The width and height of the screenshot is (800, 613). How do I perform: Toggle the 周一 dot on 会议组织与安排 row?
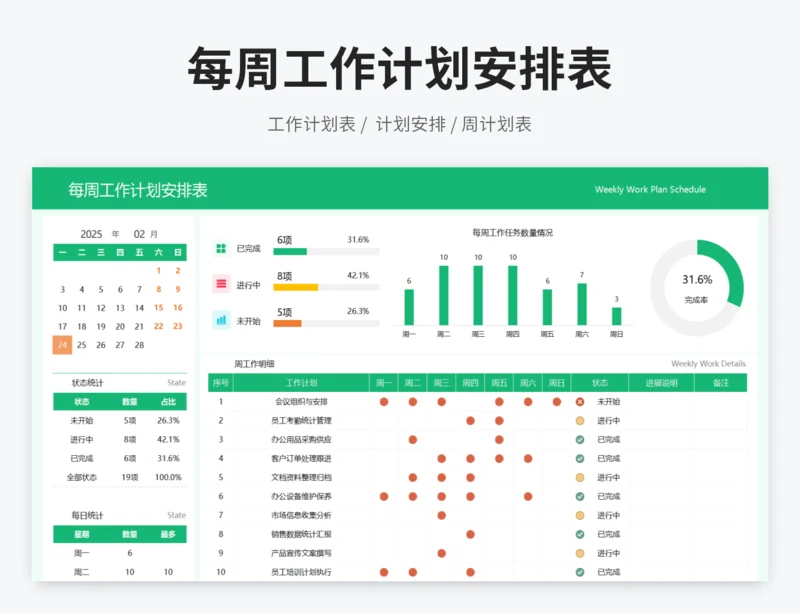(x=383, y=402)
